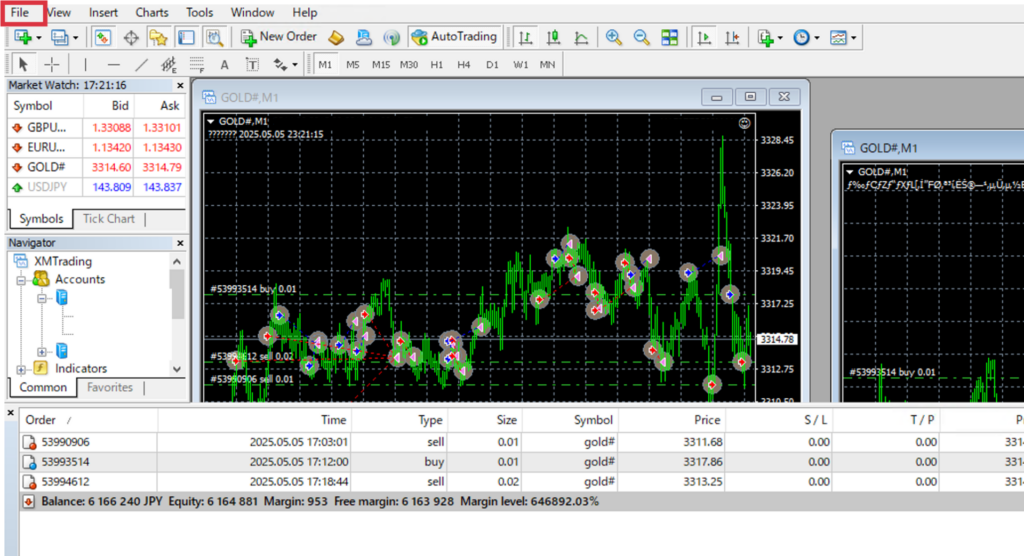Select the arrow Cursor tool
This screenshot has height=556, width=1024.
pos(23,64)
